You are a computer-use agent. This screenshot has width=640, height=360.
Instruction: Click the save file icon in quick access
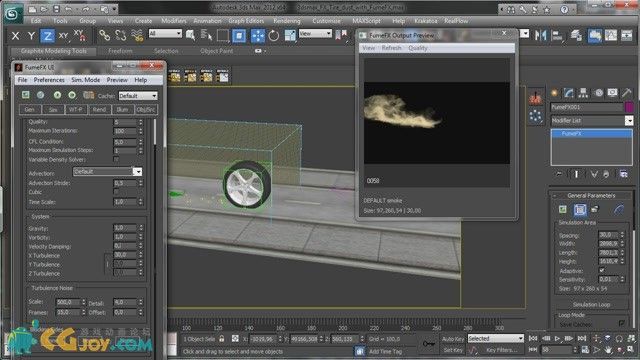[x=56, y=9]
